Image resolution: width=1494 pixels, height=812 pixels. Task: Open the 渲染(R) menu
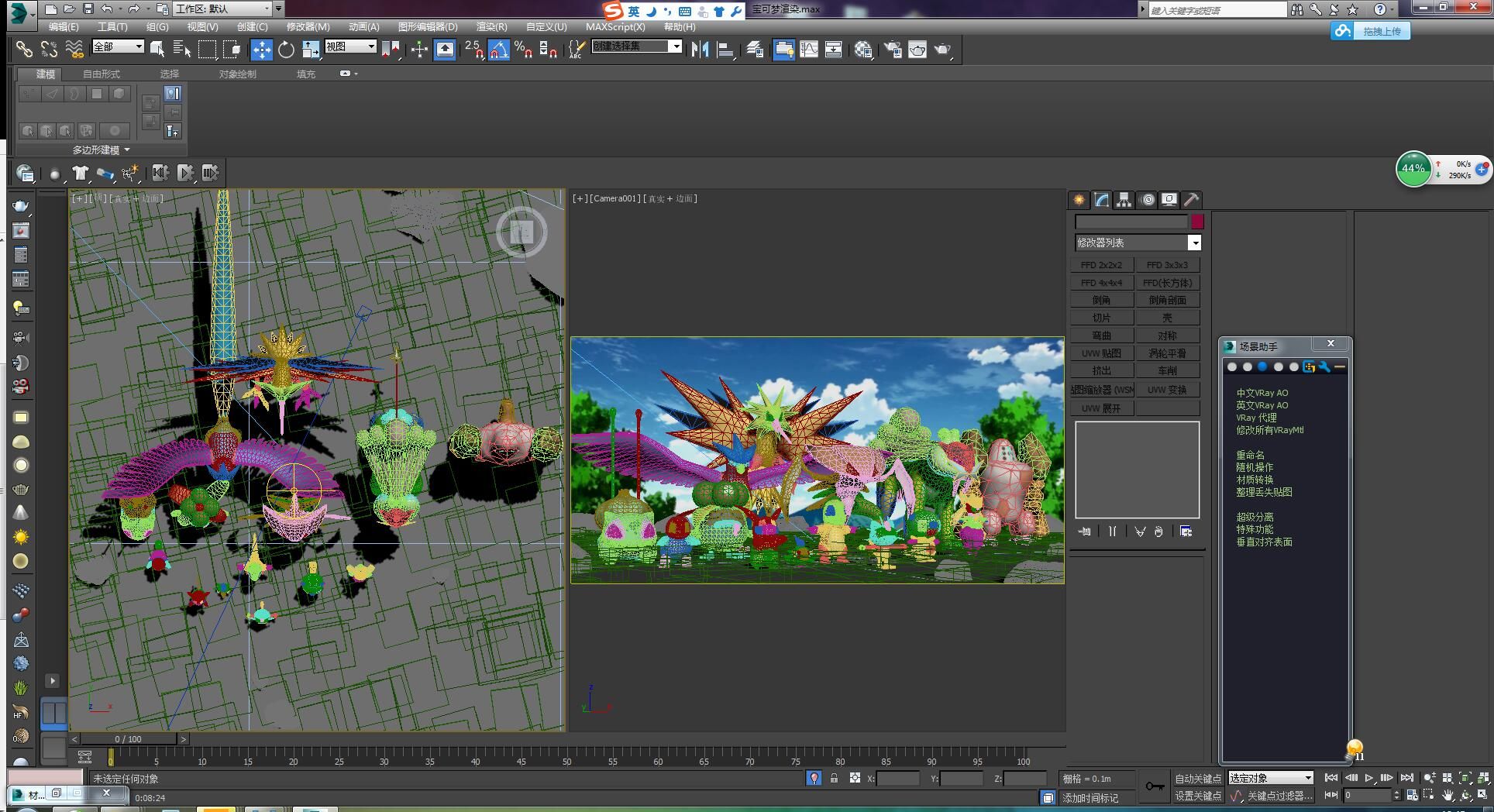[x=491, y=27]
